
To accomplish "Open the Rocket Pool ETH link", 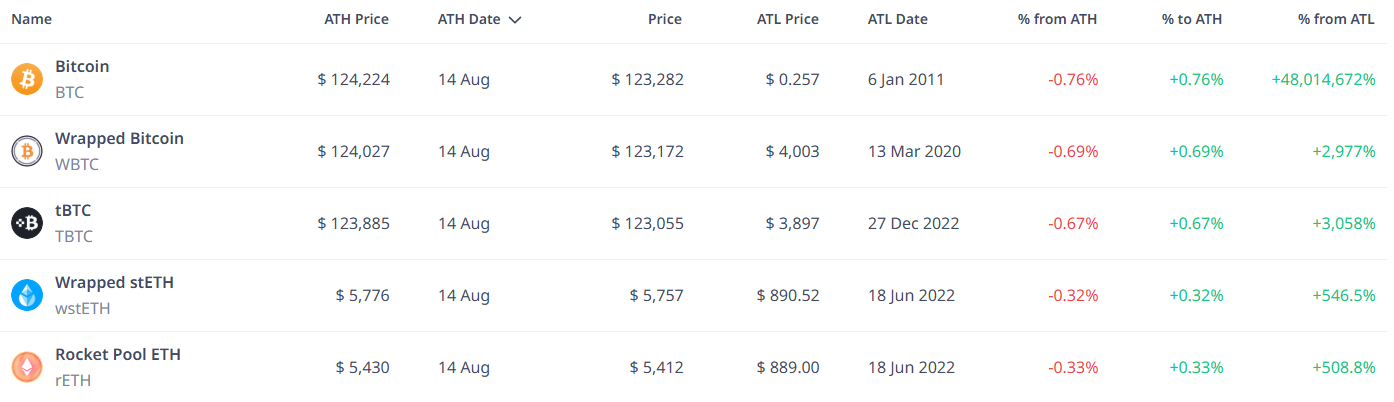I will coord(118,355).
